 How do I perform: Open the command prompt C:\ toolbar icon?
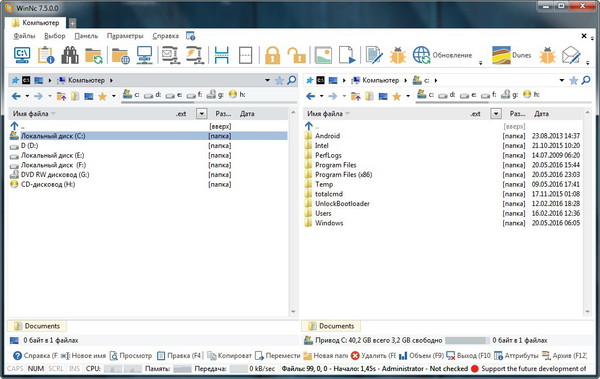click(22, 55)
